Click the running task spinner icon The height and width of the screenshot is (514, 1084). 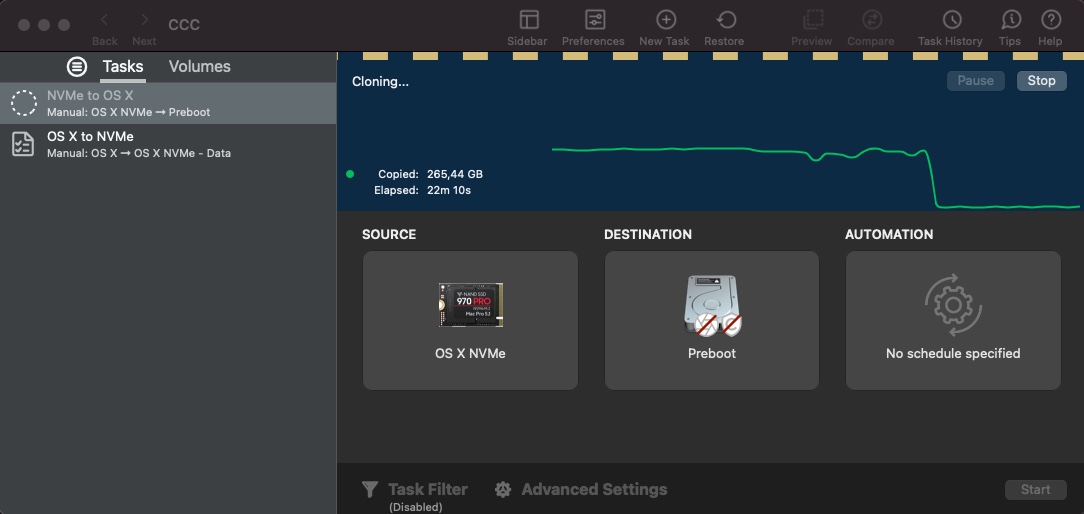click(x=24, y=103)
